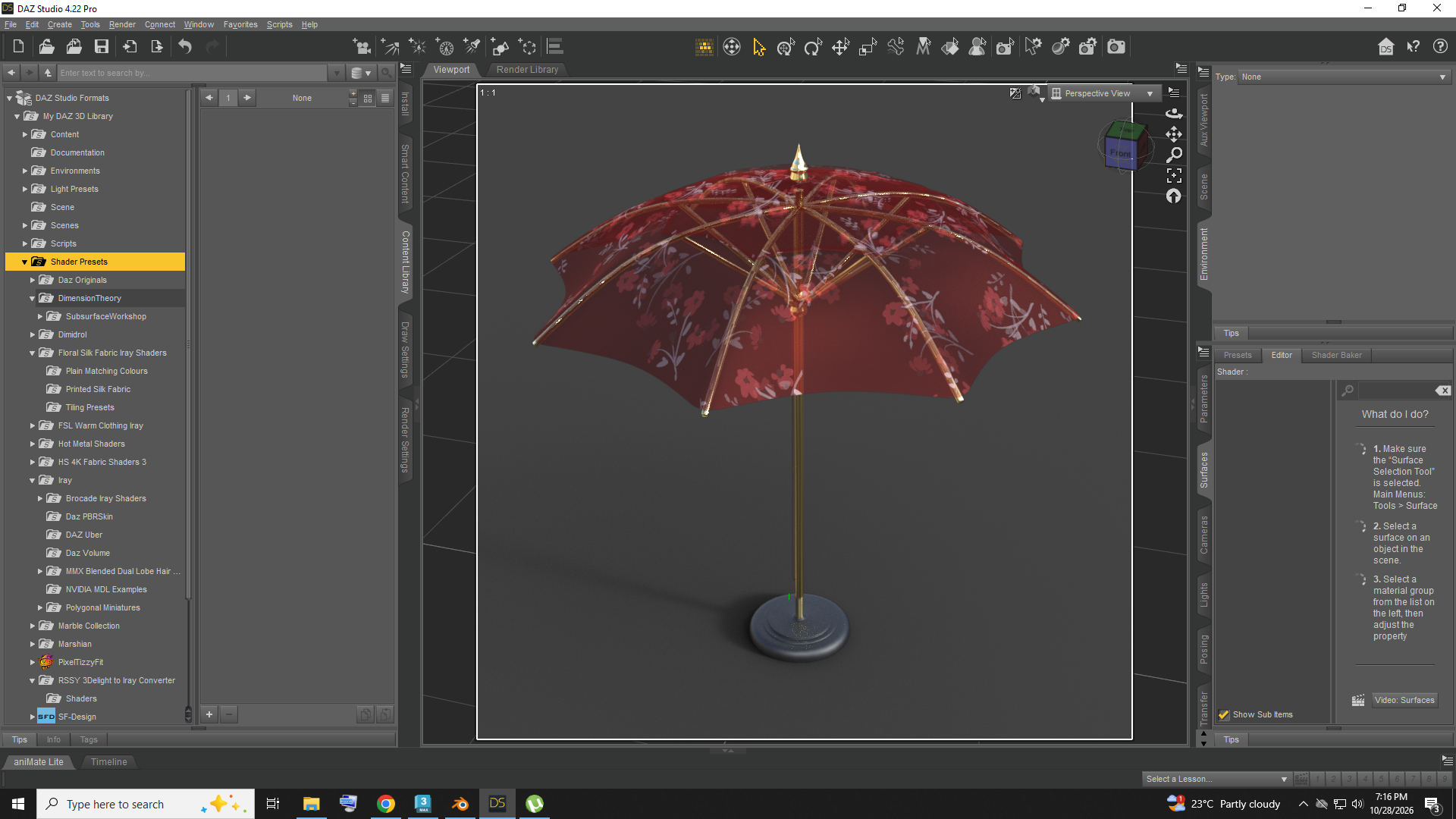Open the Type: None dropdown
The image size is (1456, 819).
(x=1345, y=77)
